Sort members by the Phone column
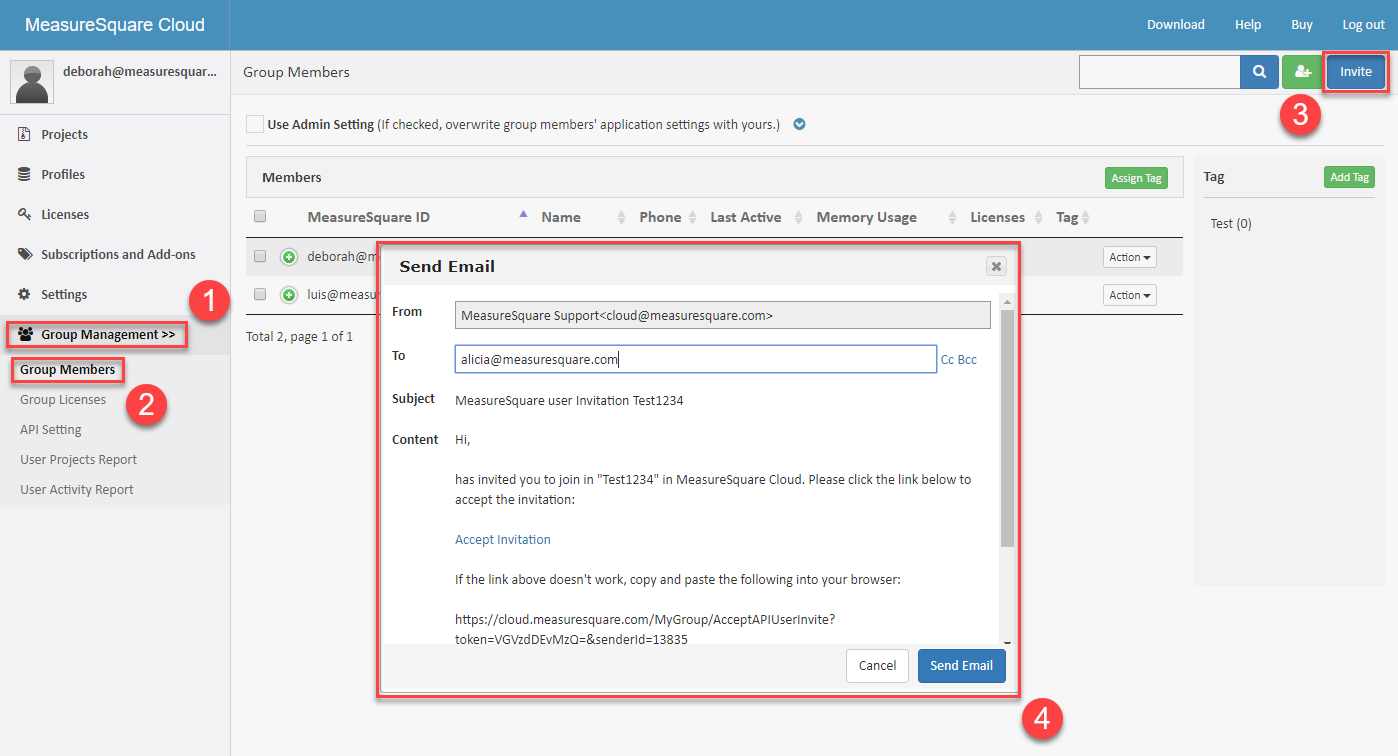The image size is (1398, 756). 660,217
